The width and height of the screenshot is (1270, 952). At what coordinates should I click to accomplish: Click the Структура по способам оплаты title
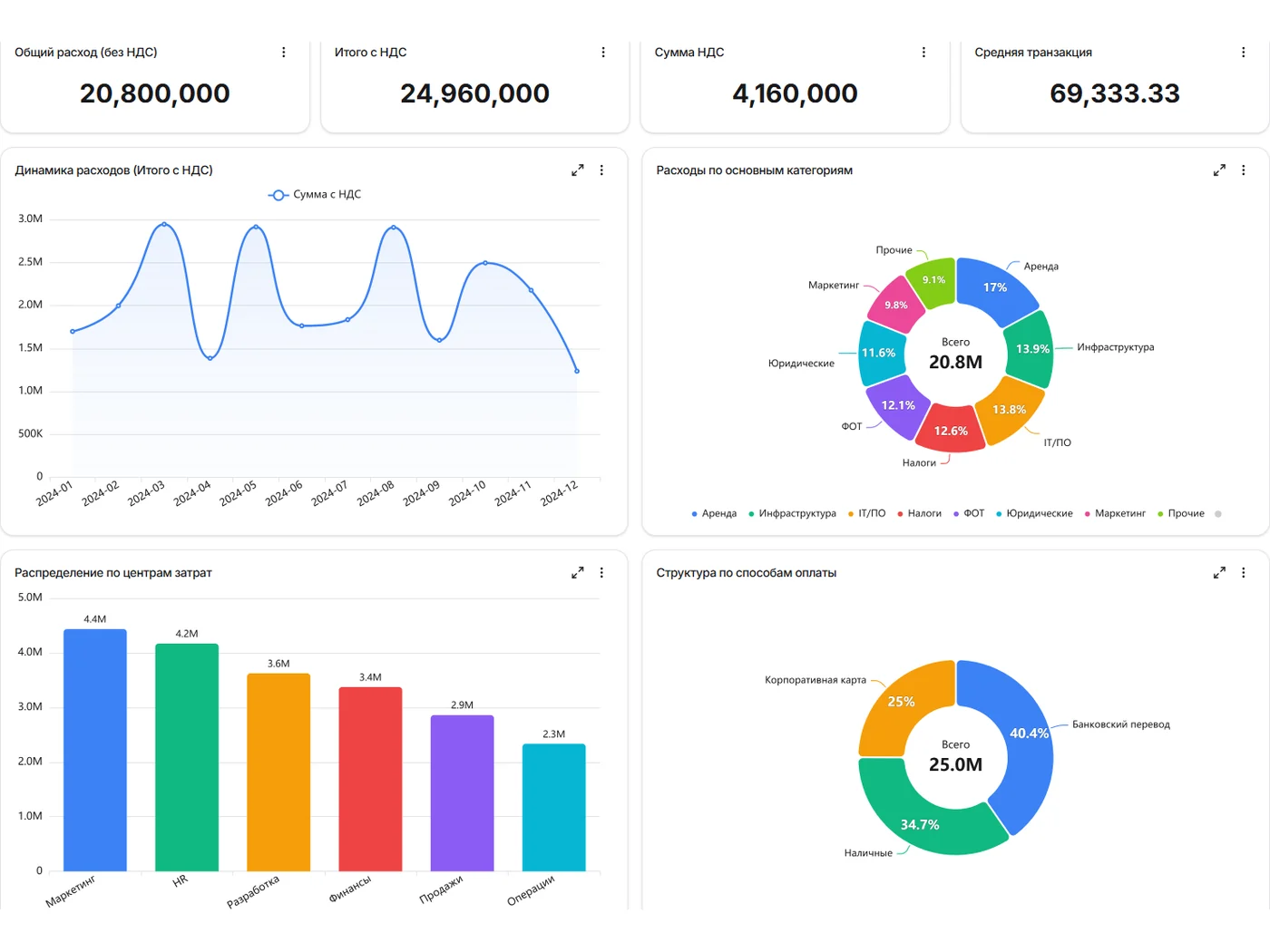747,573
